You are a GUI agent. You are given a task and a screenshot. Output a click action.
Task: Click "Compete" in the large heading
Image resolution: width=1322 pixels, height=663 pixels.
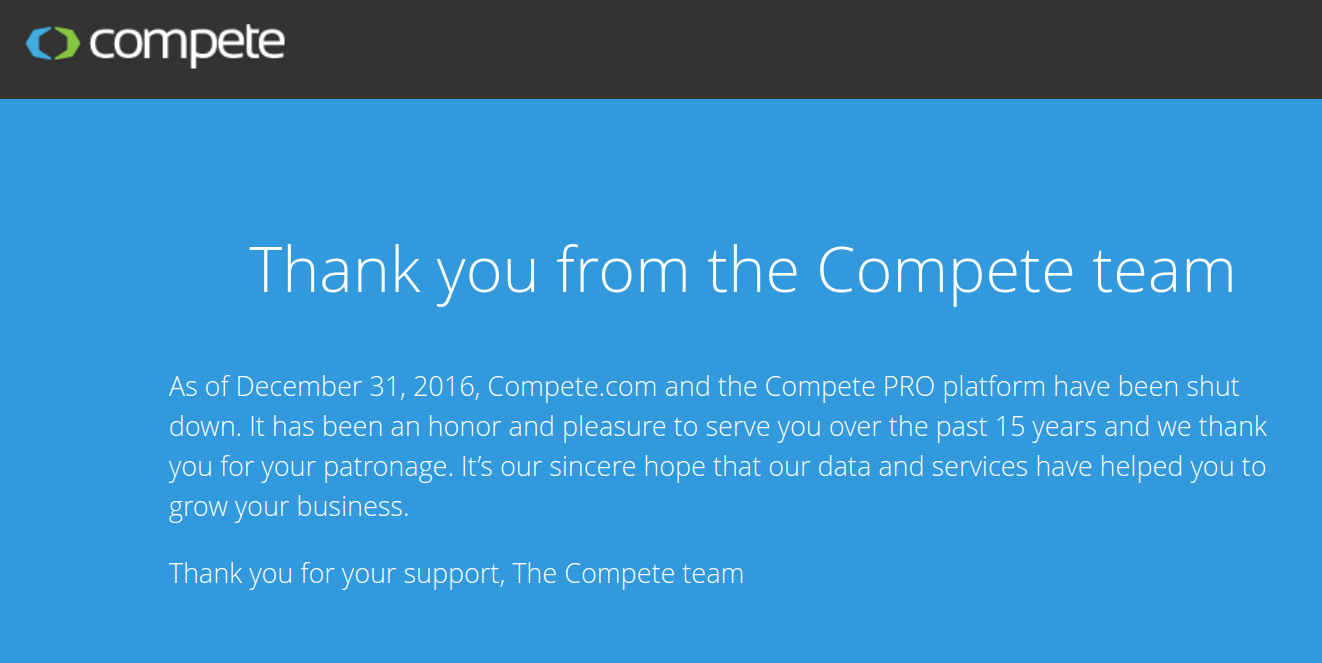945,269
